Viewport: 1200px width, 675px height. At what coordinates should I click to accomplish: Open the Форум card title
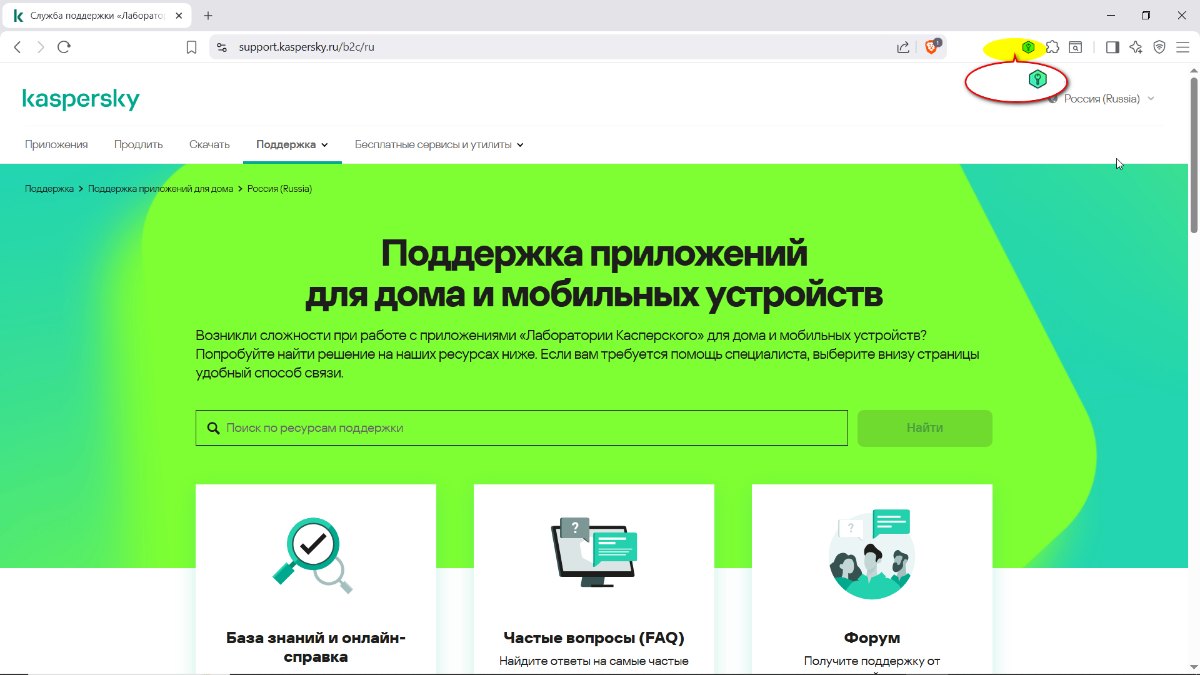[x=872, y=638]
